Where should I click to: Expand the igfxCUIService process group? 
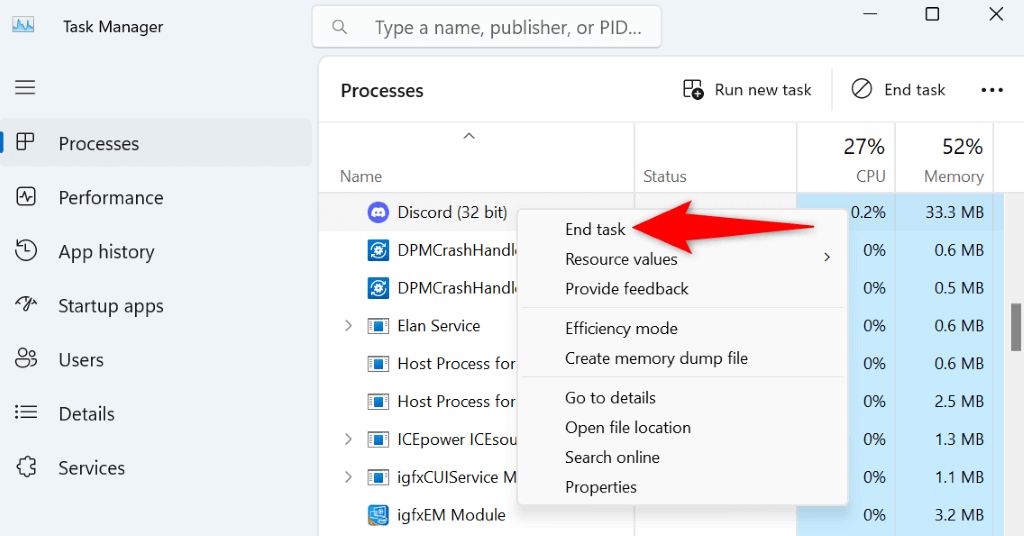(x=348, y=477)
